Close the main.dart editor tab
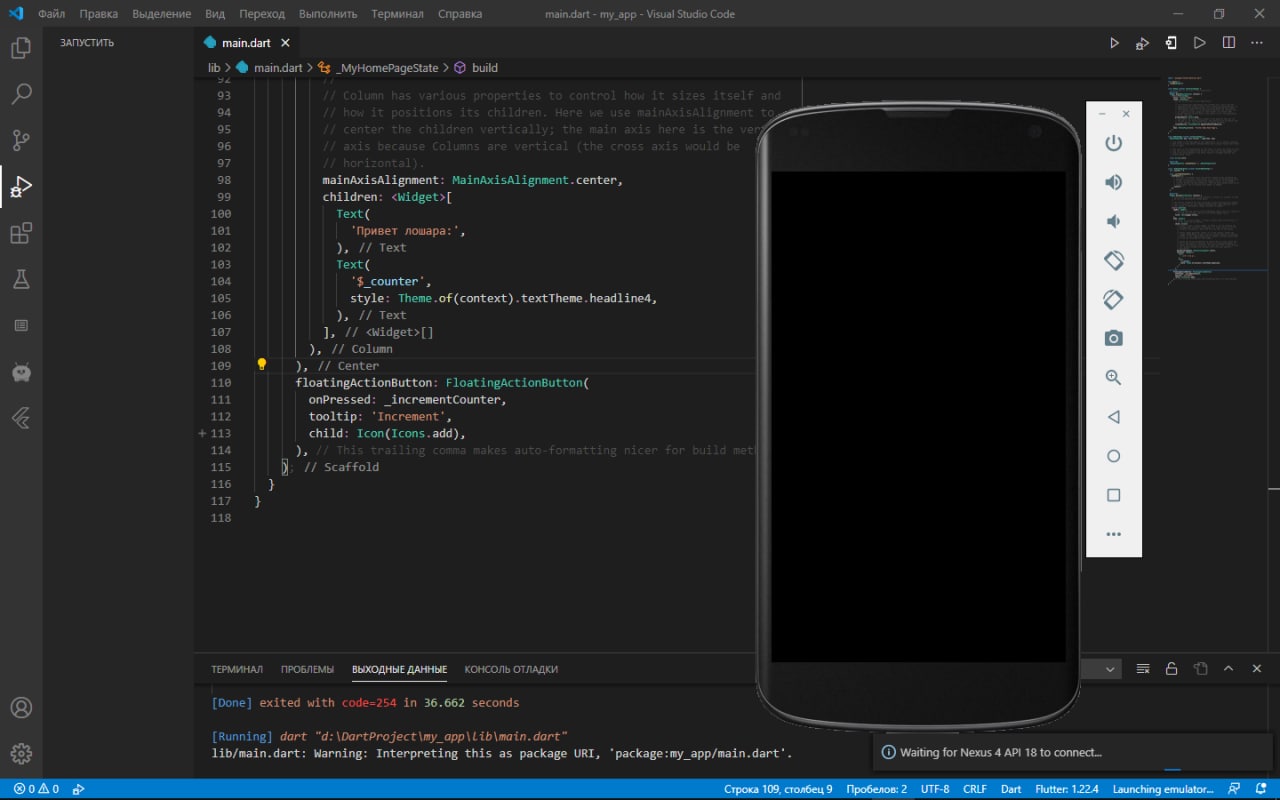This screenshot has width=1280, height=800. 285,43
